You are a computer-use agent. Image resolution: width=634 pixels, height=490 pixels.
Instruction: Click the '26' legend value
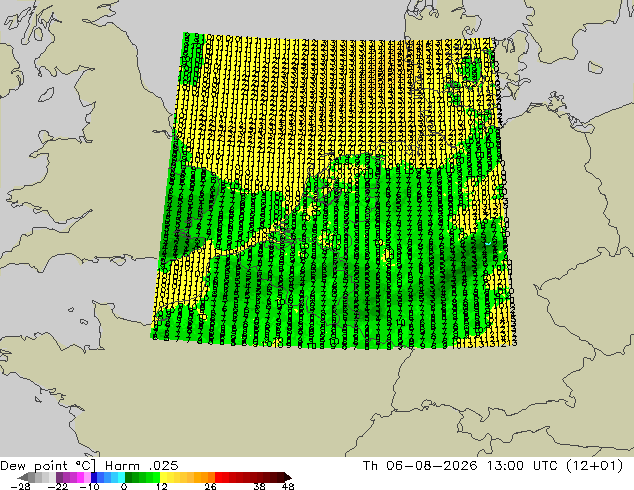click(210, 486)
